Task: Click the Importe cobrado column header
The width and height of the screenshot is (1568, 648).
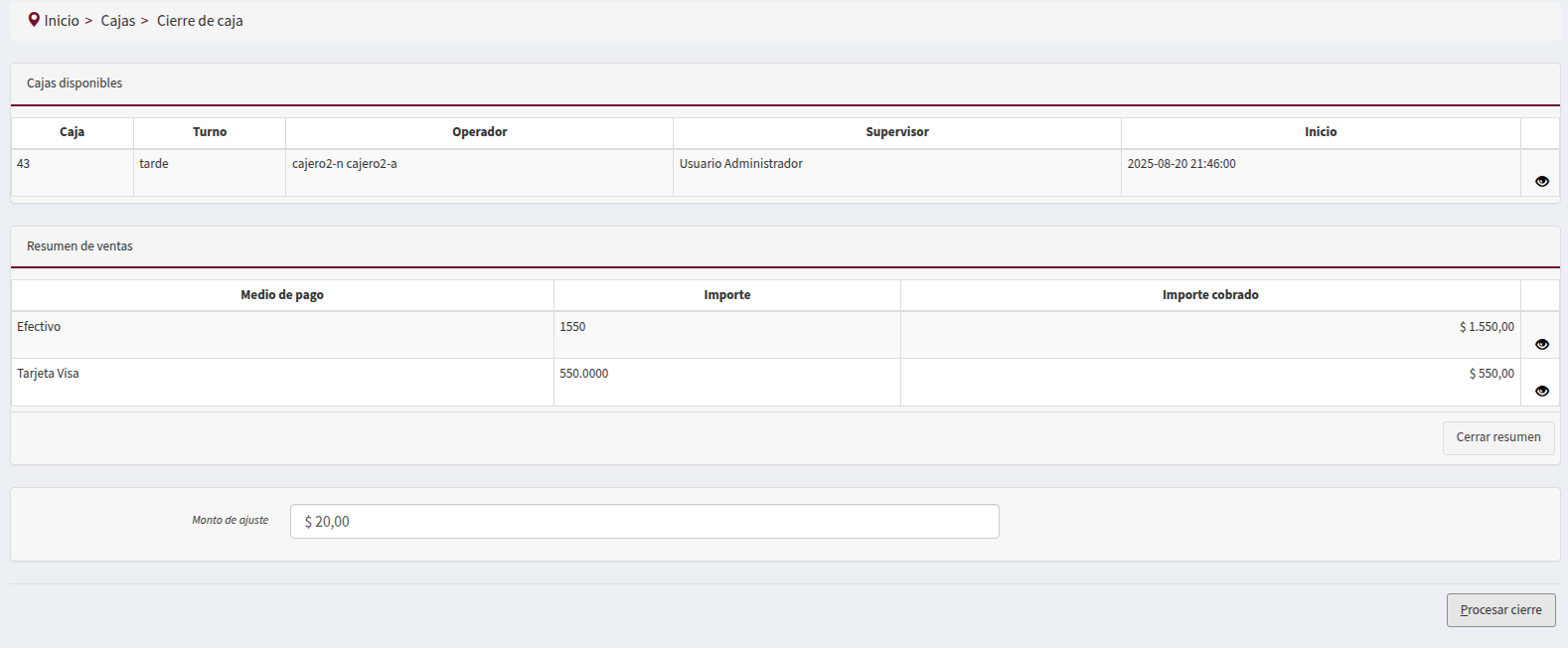Action: [x=1209, y=295]
